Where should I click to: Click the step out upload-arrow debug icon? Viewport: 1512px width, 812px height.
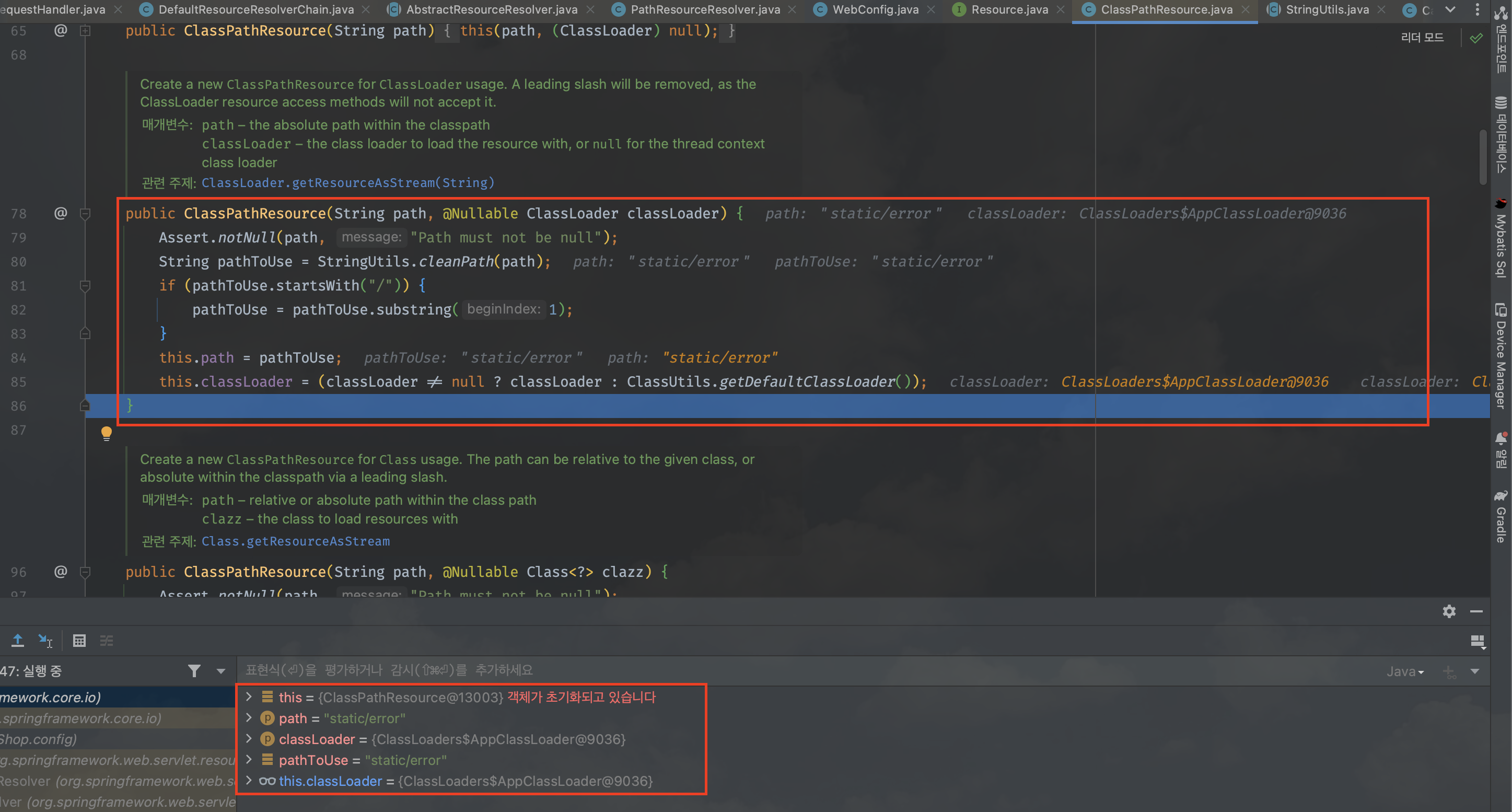(18, 641)
